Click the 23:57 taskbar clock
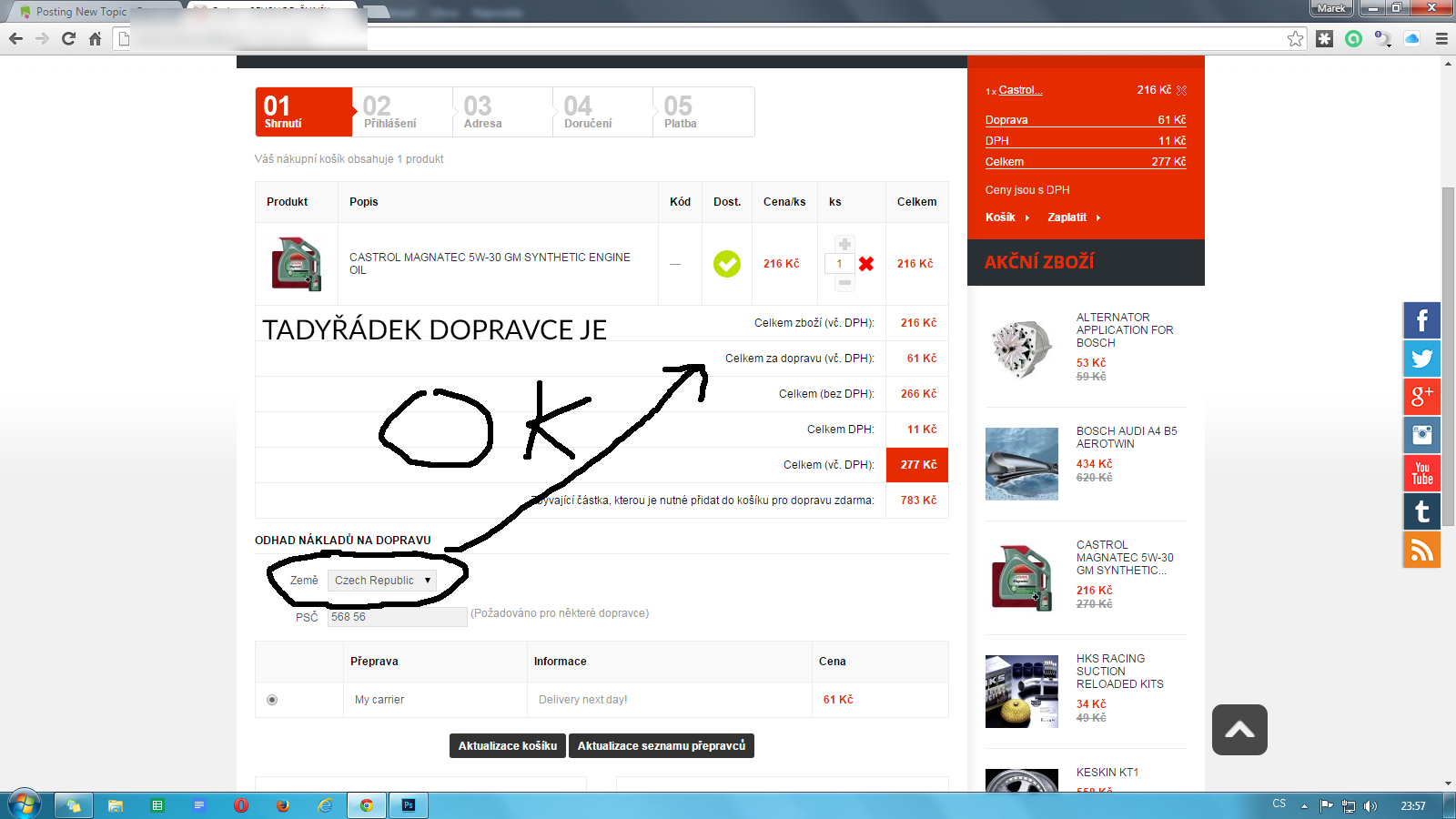The image size is (1456, 819). pos(1413,806)
